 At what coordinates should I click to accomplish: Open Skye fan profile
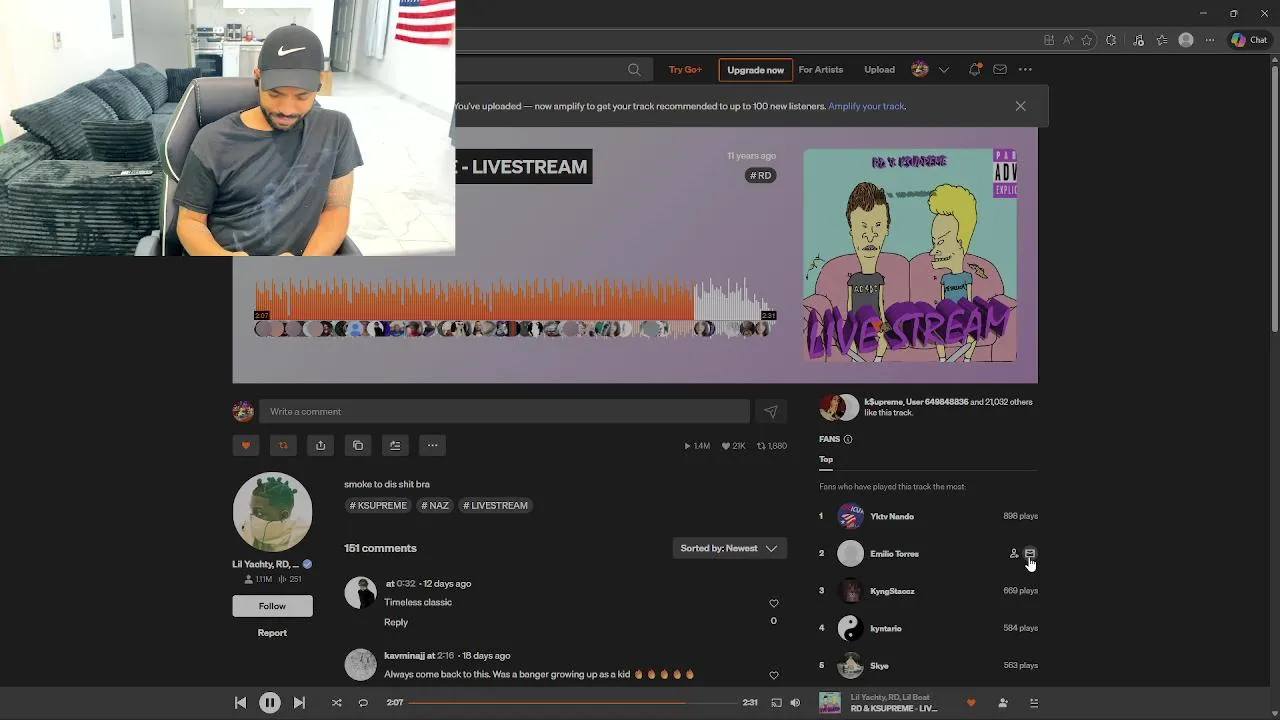[x=879, y=666]
